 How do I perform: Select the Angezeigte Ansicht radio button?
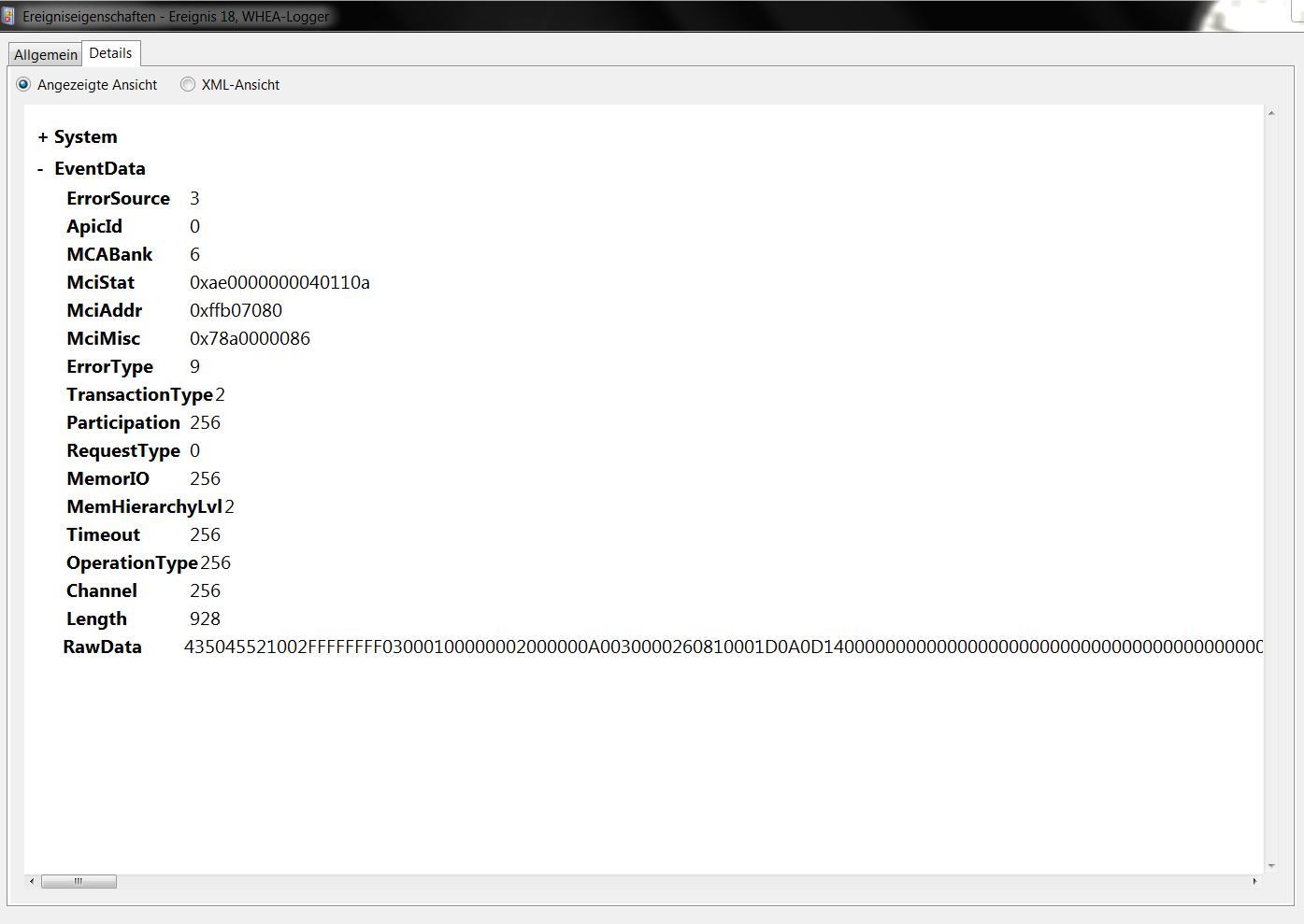(23, 84)
